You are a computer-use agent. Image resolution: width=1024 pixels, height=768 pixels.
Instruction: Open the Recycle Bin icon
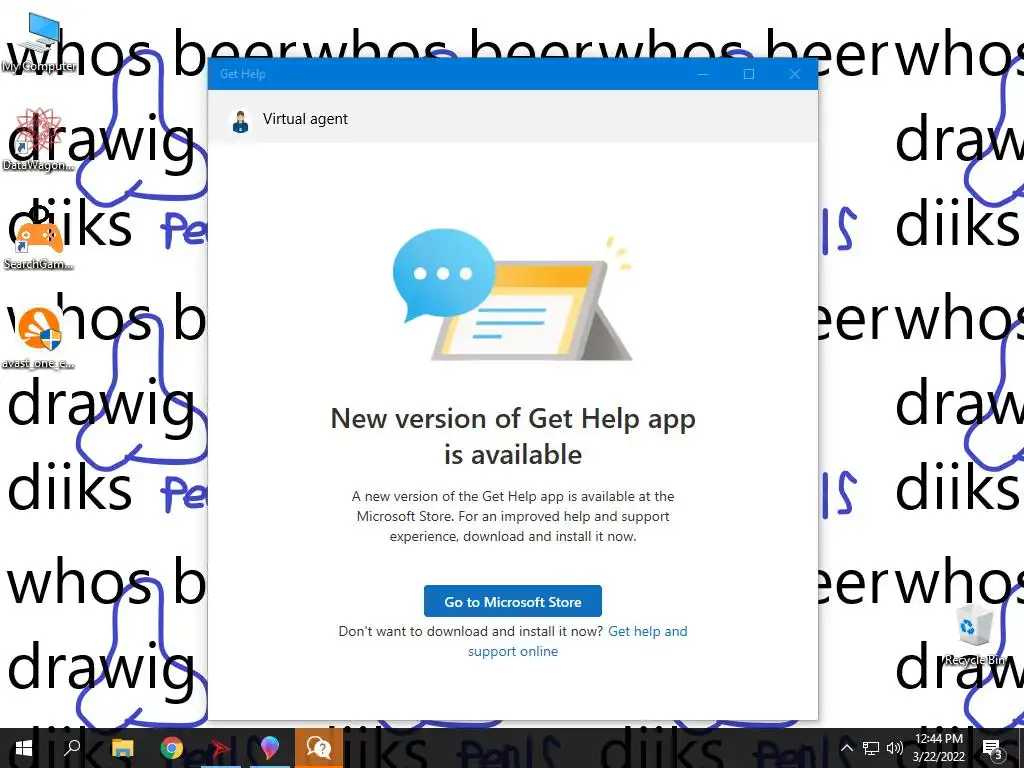pyautogui.click(x=974, y=635)
